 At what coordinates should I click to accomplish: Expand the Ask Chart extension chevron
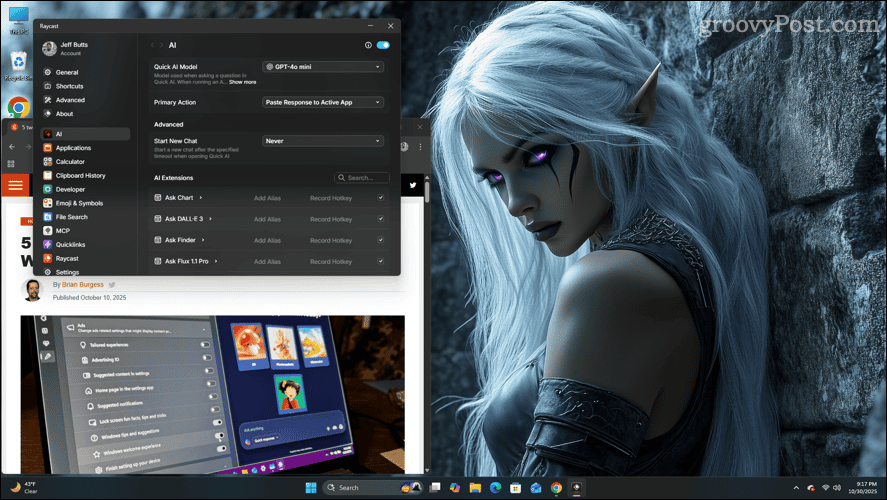click(x=201, y=197)
